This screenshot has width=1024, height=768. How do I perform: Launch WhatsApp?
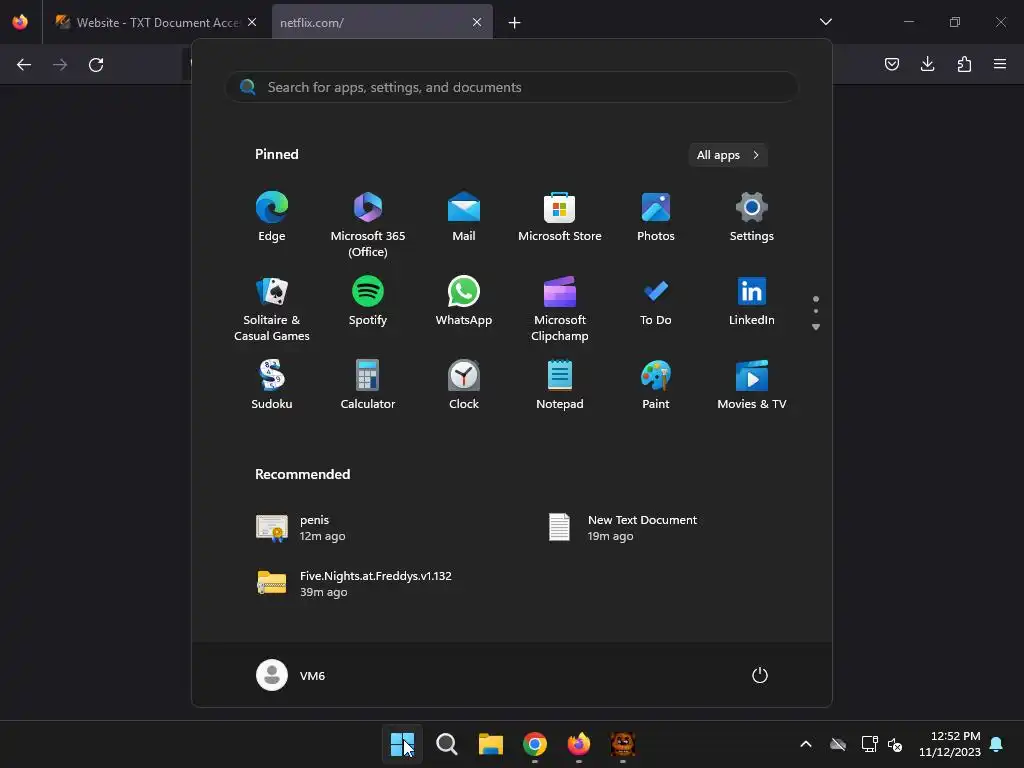(x=464, y=301)
